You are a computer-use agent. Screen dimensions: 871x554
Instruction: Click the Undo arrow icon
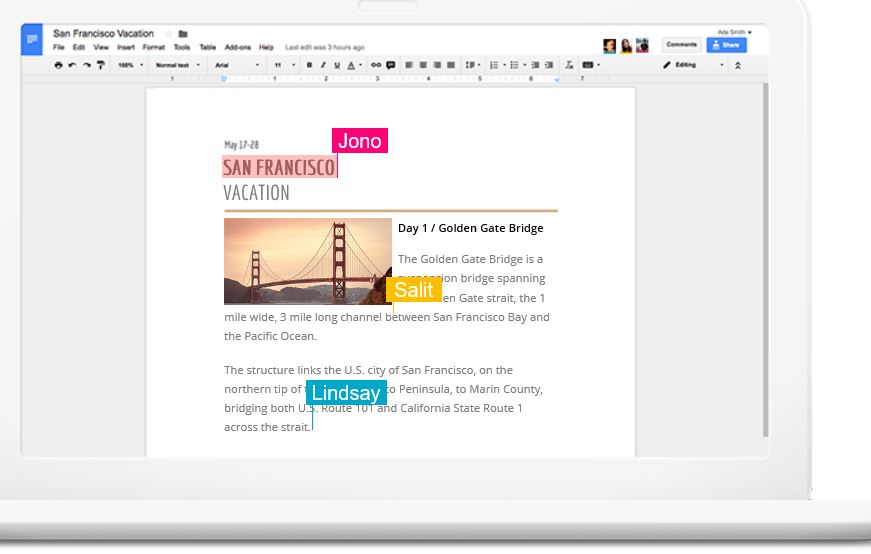coord(72,65)
